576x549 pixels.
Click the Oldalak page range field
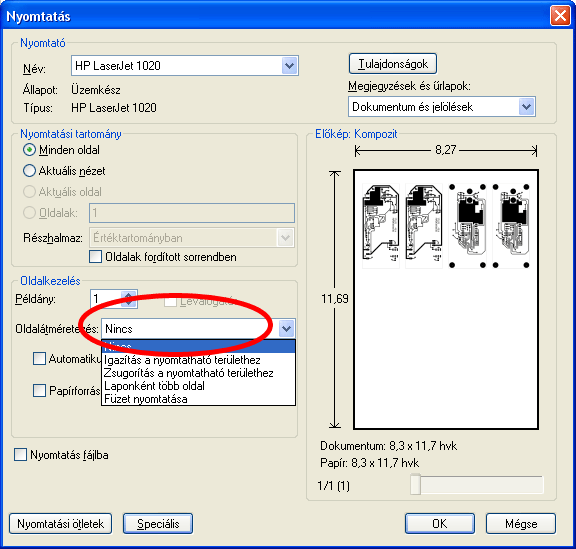coord(192,213)
